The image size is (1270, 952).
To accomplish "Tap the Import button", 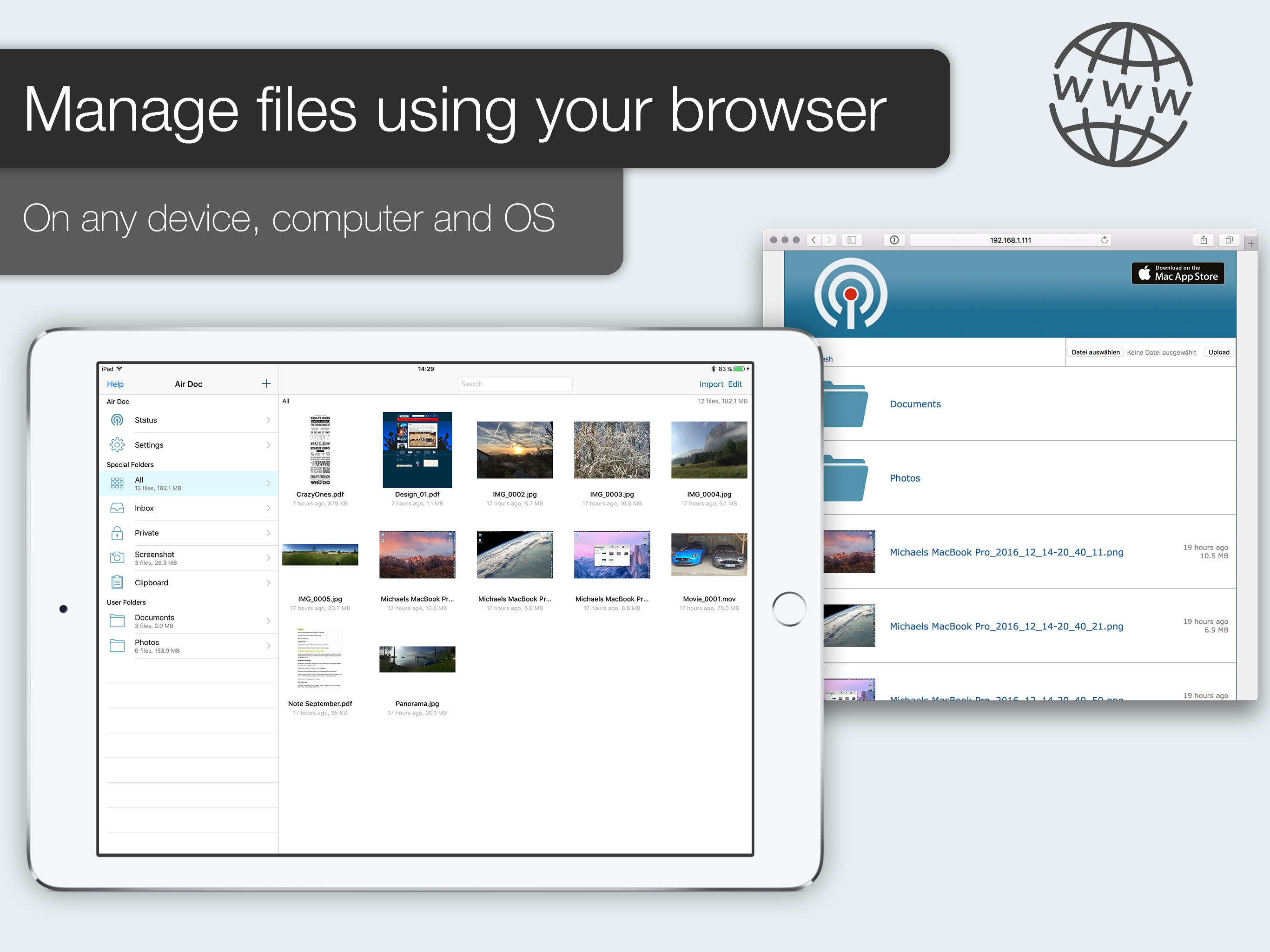I will [711, 384].
